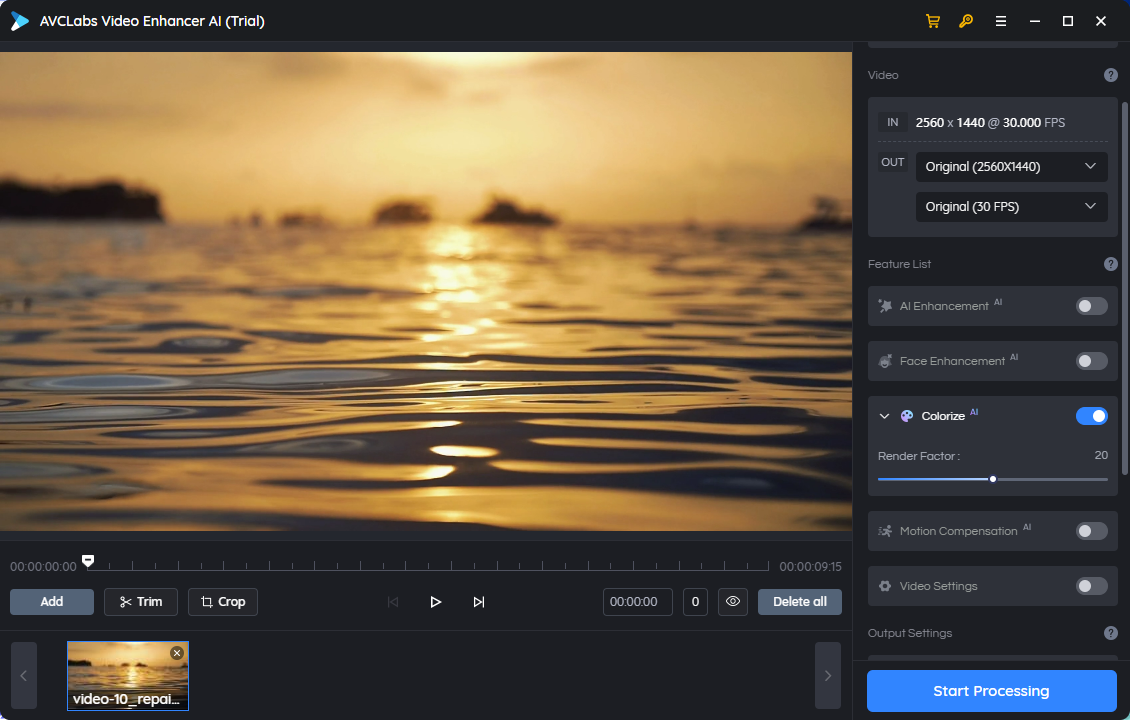Click the Output Settings help icon
This screenshot has height=720, width=1130.
pyautogui.click(x=1110, y=632)
